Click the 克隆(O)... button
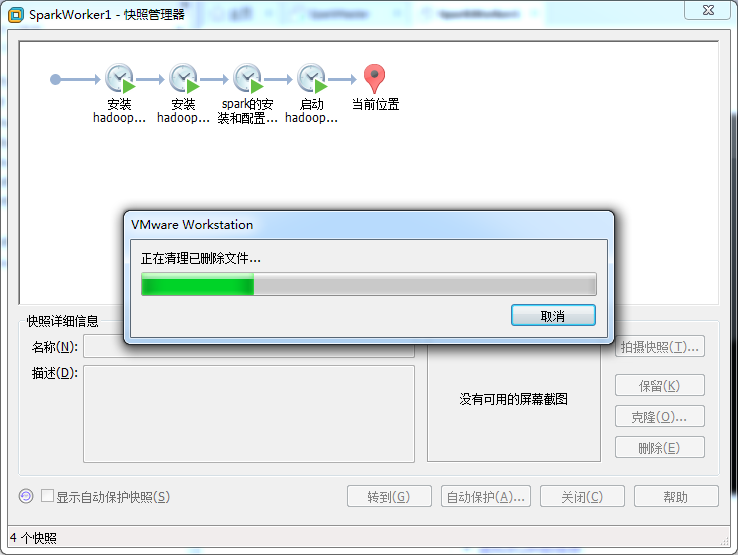This screenshot has width=738, height=555. point(659,417)
